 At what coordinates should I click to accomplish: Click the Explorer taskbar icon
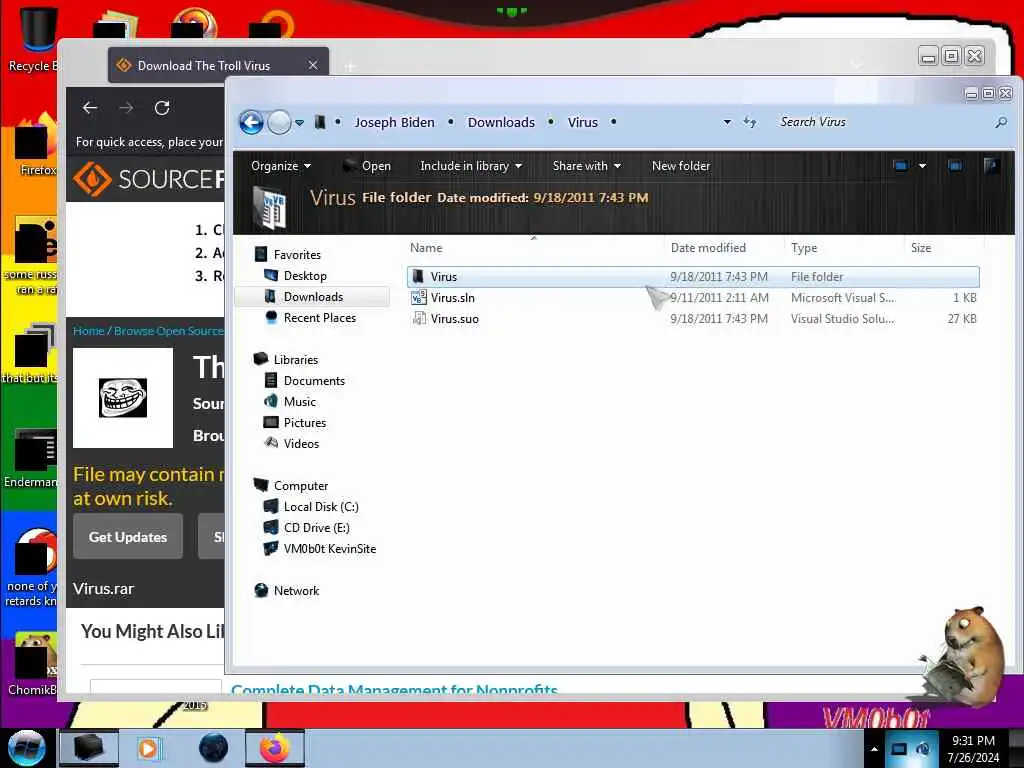pos(89,748)
